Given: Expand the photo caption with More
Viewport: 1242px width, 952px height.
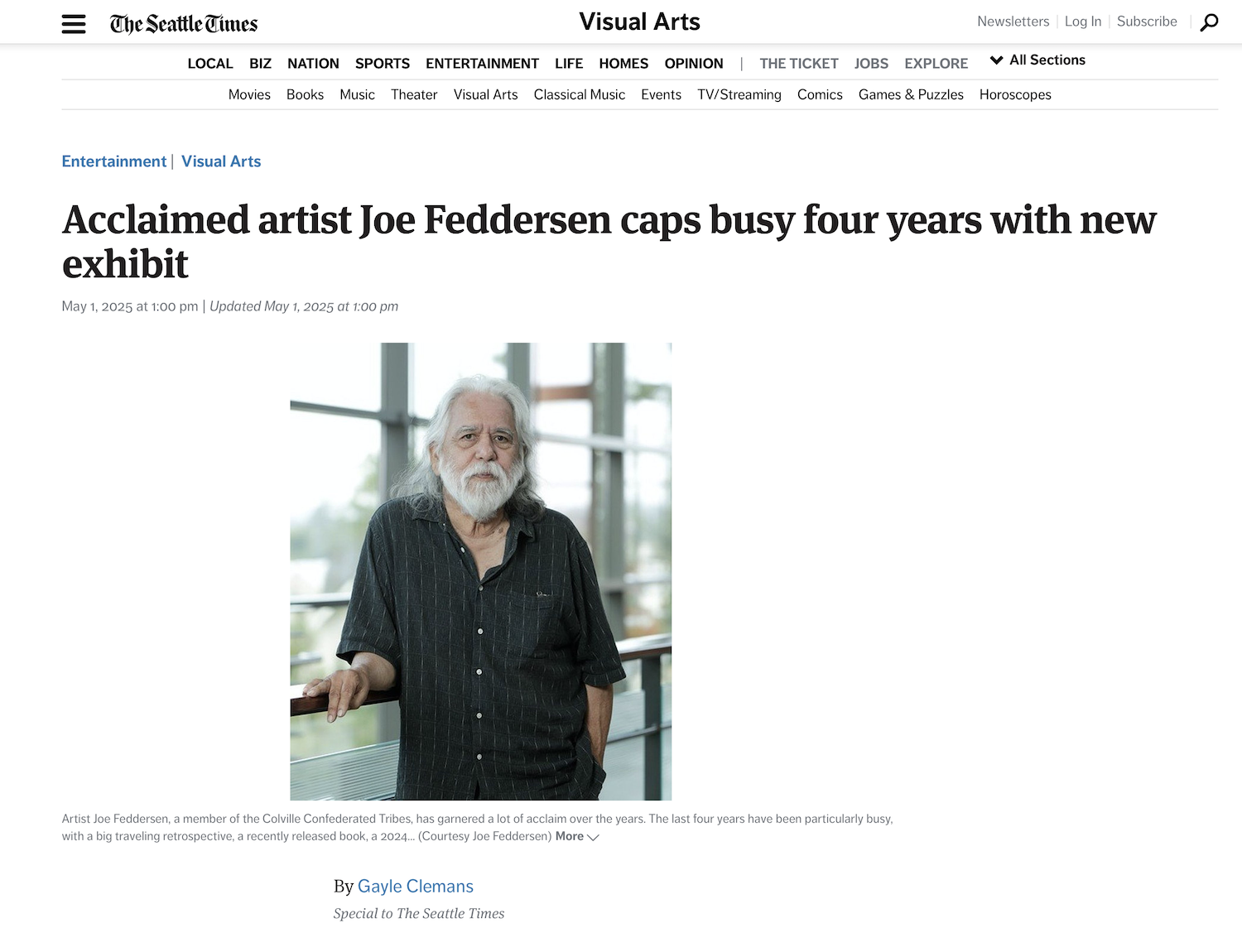Looking at the screenshot, I should (577, 837).
